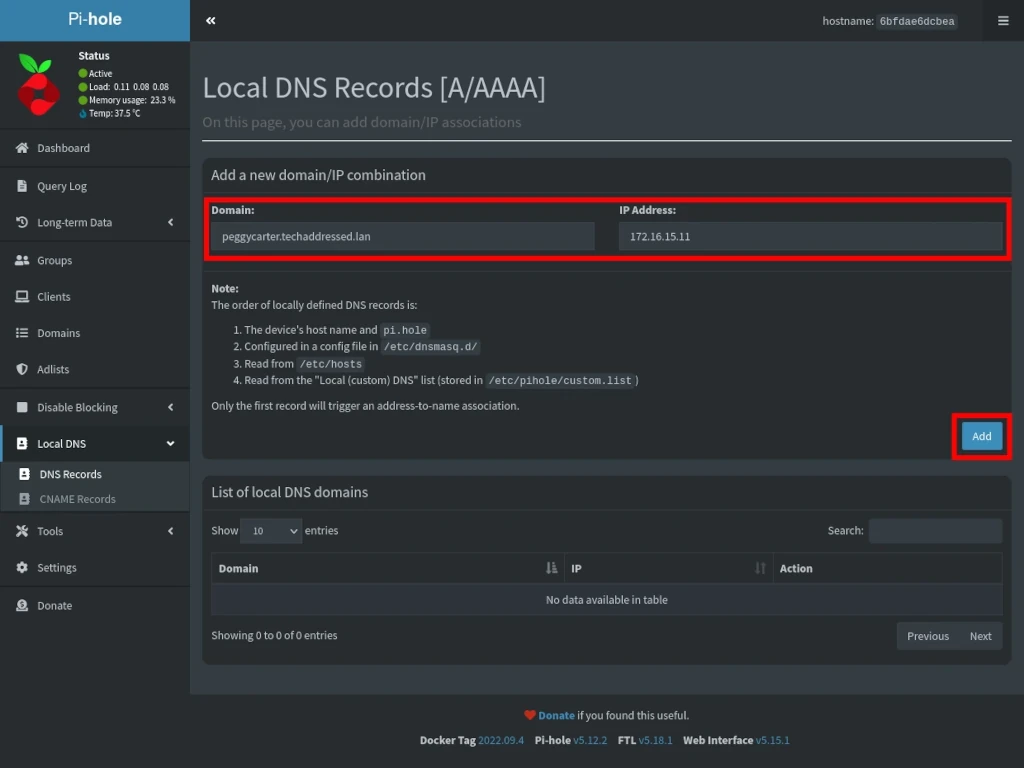
Task: Click the Groups people icon
Action: pyautogui.click(x=22, y=260)
